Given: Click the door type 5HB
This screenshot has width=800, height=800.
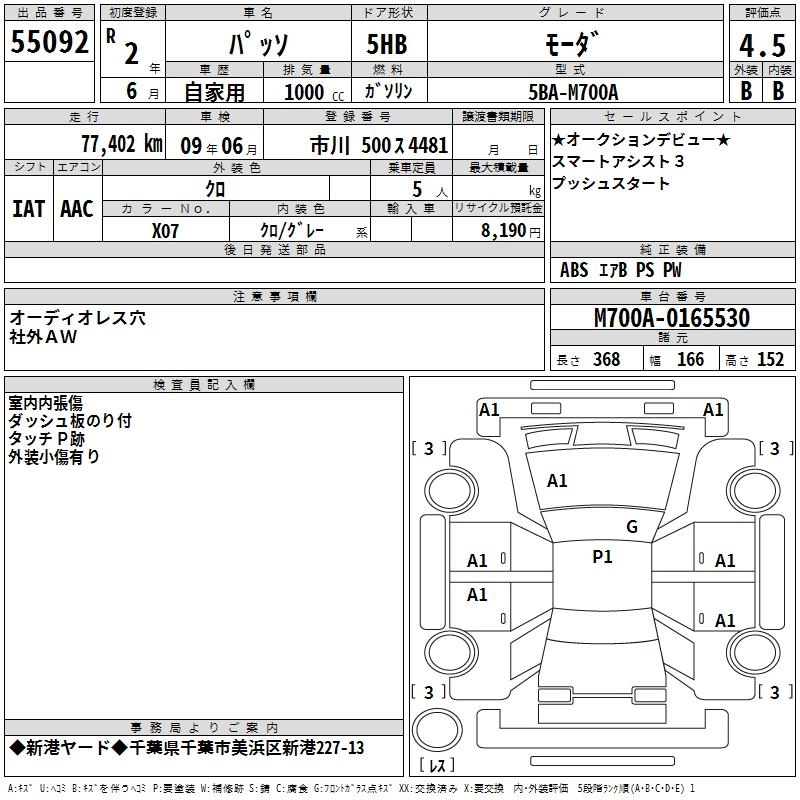Looking at the screenshot, I should 387,44.
